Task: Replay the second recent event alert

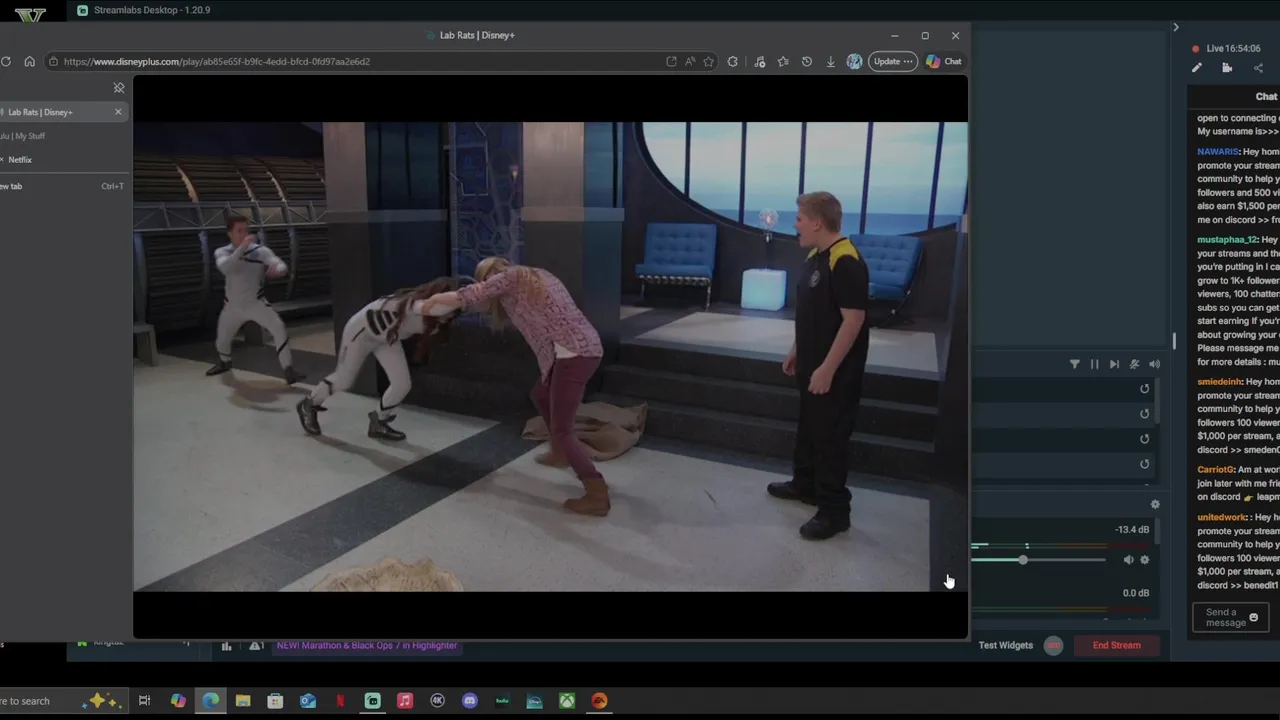Action: 1145,414
